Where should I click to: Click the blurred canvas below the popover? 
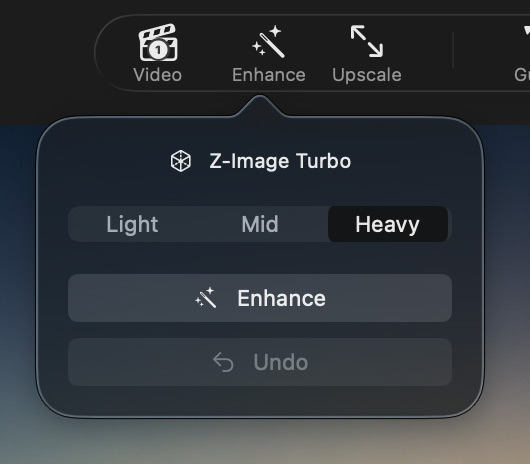[x=264, y=443]
